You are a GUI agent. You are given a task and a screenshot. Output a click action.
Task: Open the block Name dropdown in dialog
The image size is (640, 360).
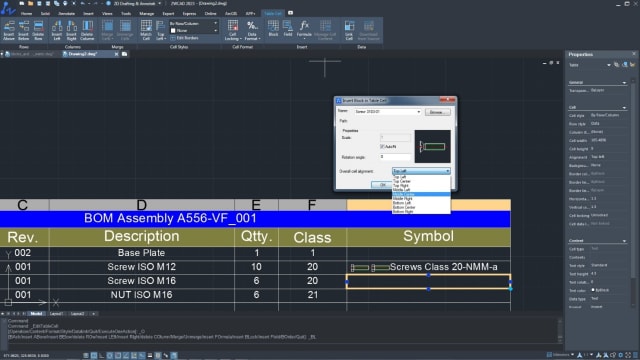coord(387,111)
